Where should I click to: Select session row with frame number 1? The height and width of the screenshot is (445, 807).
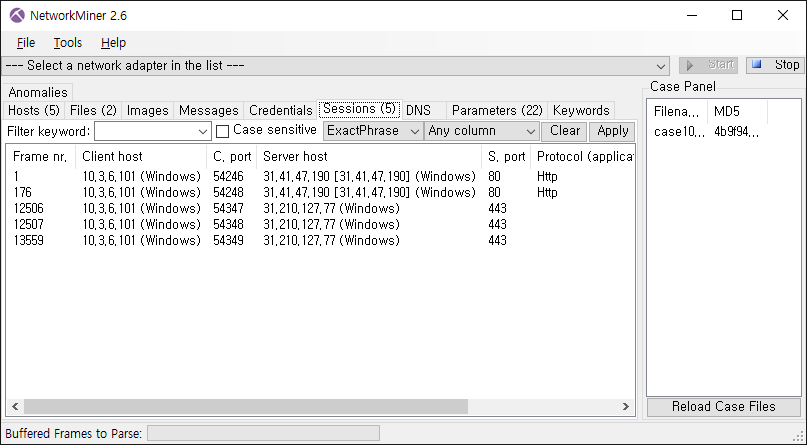coord(321,176)
